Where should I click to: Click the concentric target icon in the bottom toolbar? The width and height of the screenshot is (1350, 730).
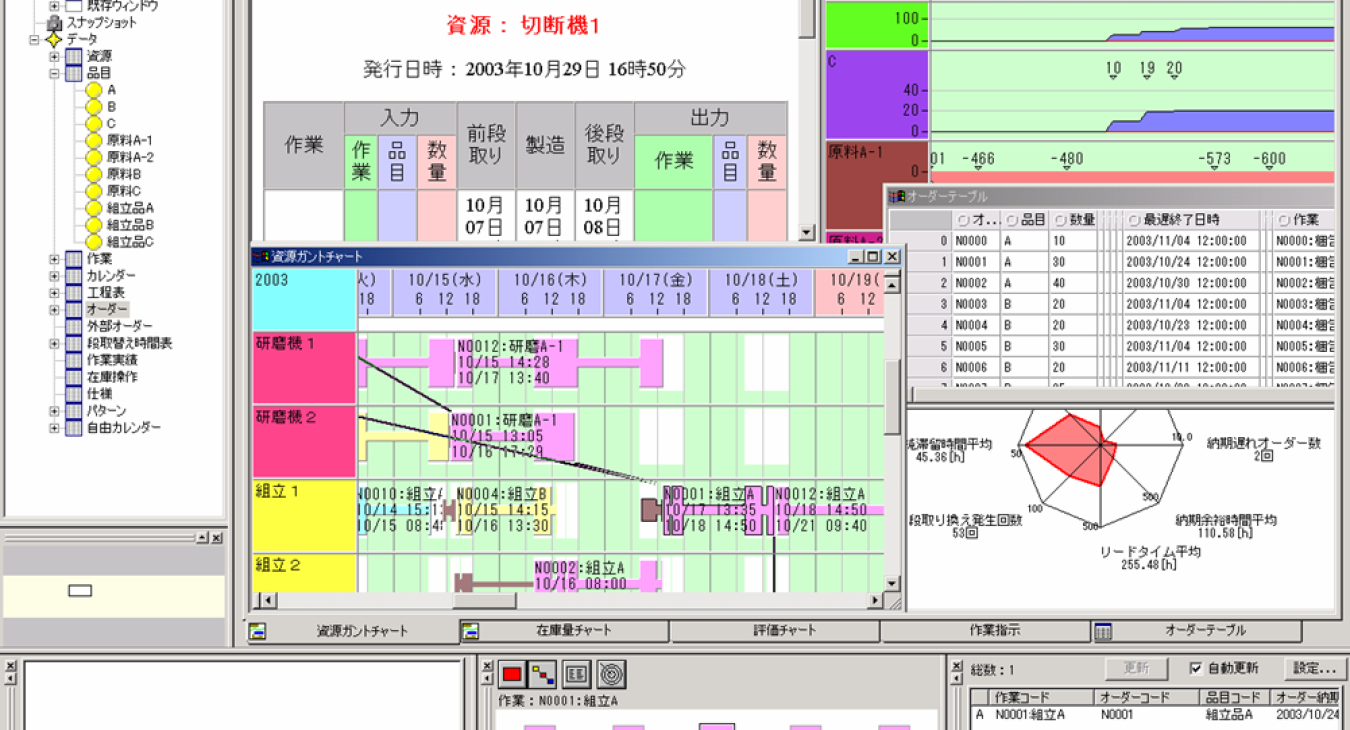611,674
